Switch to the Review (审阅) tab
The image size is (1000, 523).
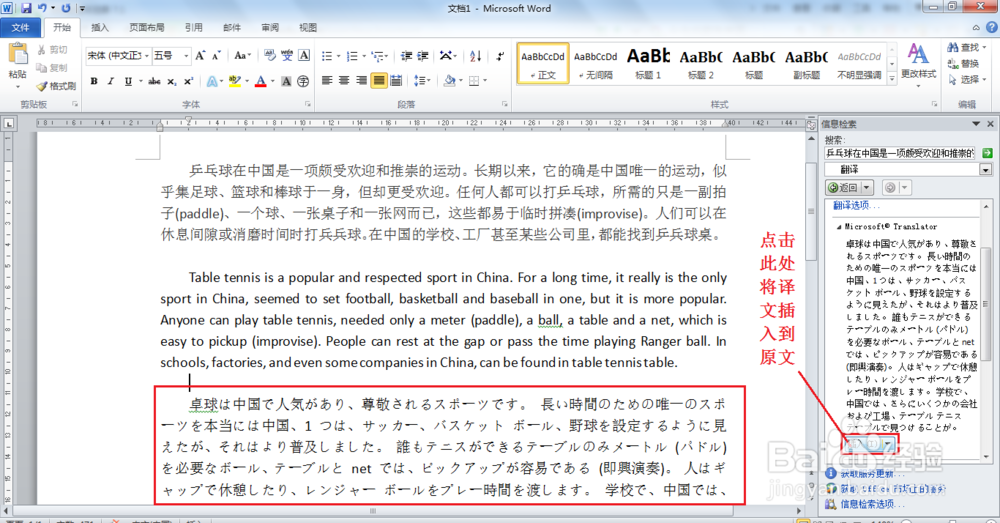click(270, 27)
